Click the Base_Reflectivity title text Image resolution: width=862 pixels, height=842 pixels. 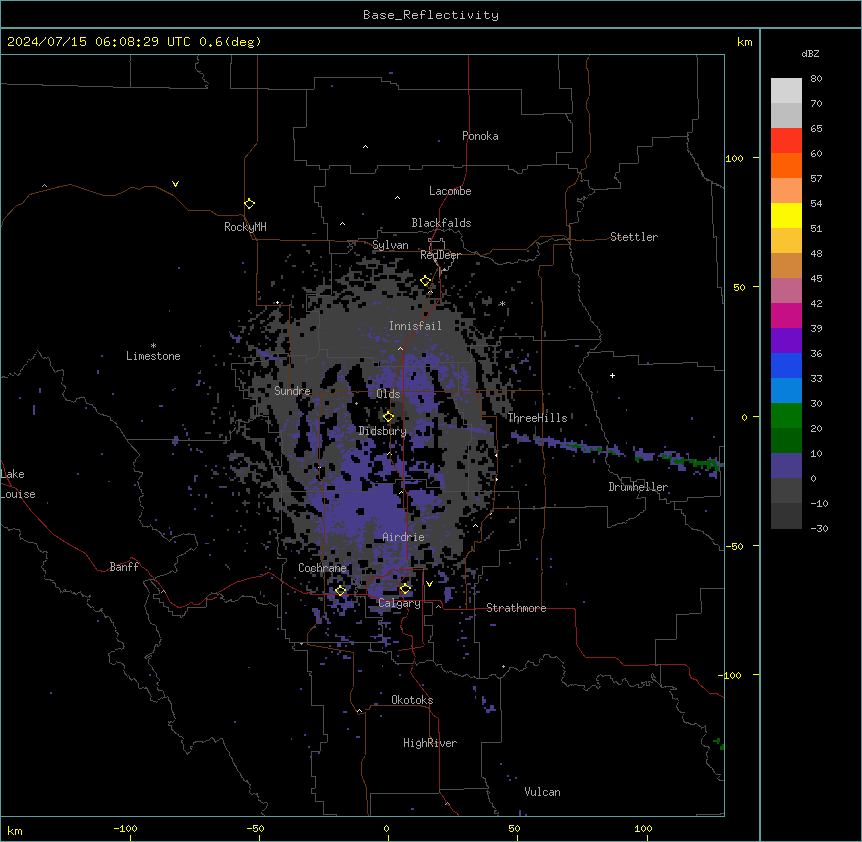[x=431, y=15]
